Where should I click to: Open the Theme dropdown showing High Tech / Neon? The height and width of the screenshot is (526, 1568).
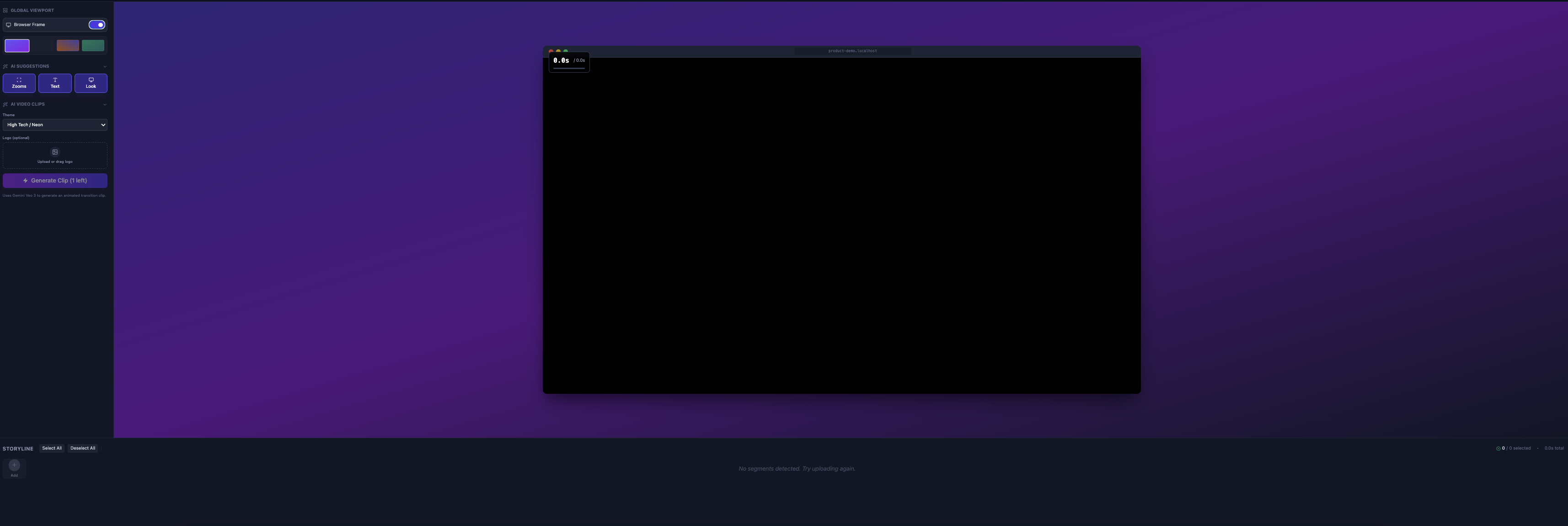(55, 124)
